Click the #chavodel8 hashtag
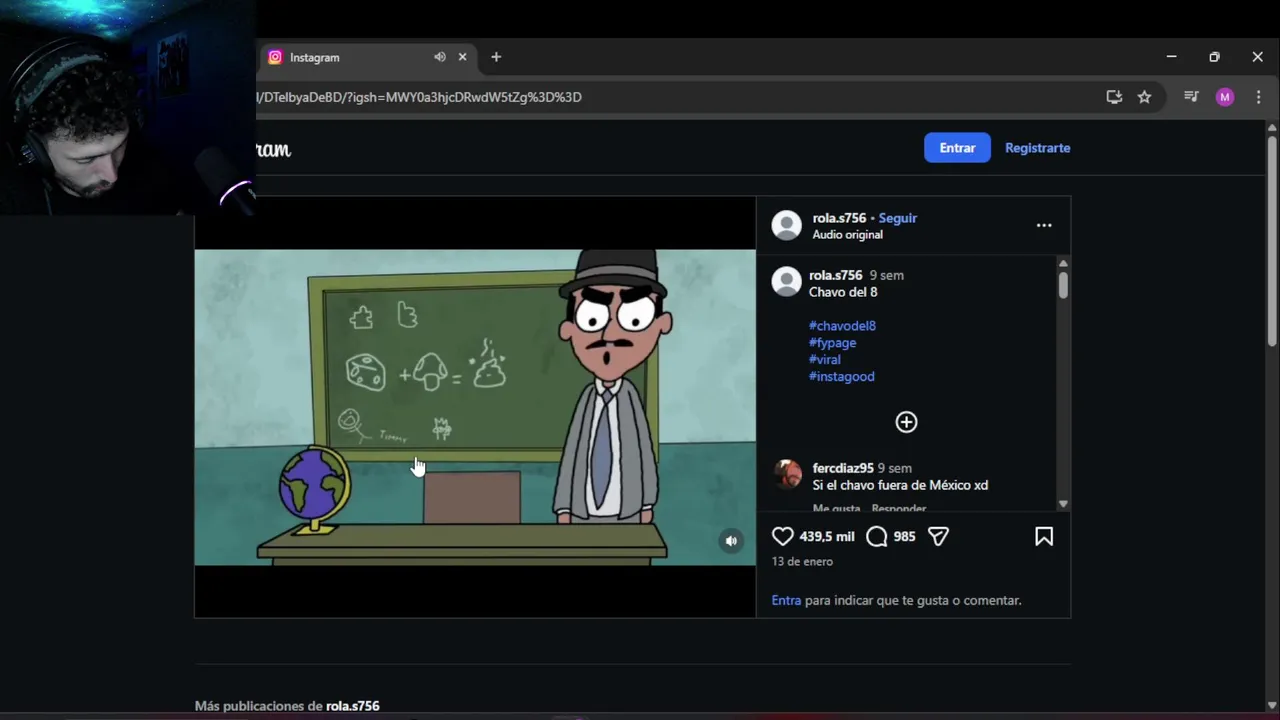1280x720 pixels. pyautogui.click(x=842, y=326)
